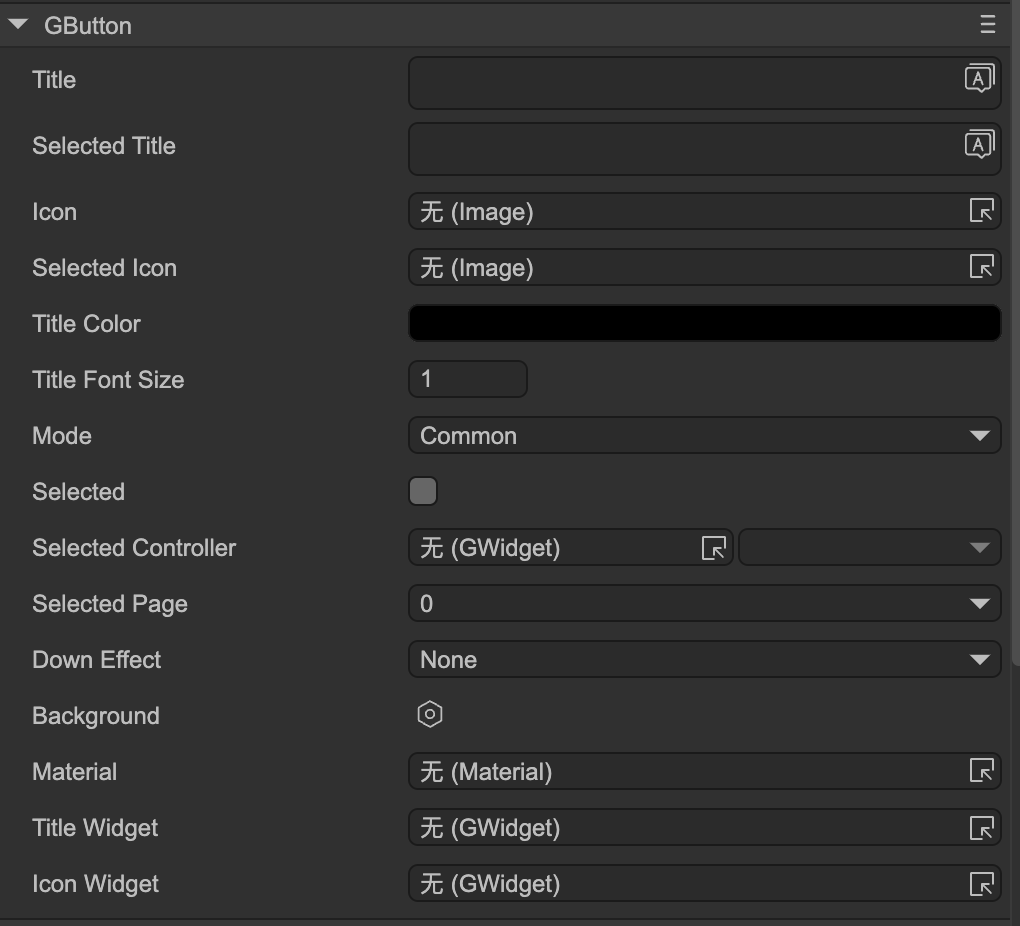1020x926 pixels.
Task: Click the Title Font Size input
Action: tap(467, 379)
